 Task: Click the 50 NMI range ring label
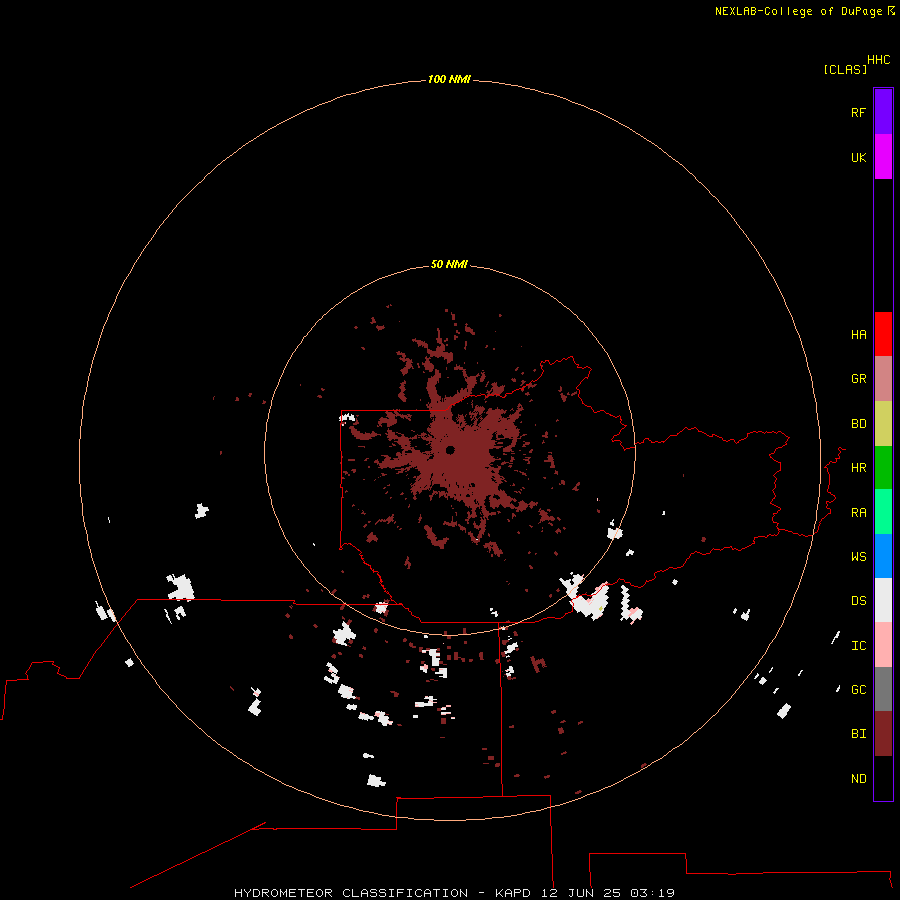coord(449,264)
